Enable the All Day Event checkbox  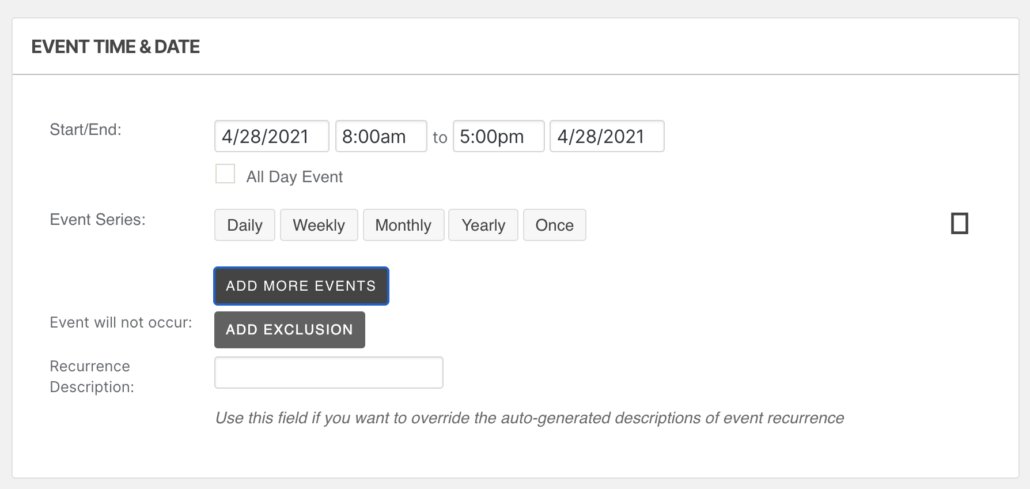(x=225, y=175)
